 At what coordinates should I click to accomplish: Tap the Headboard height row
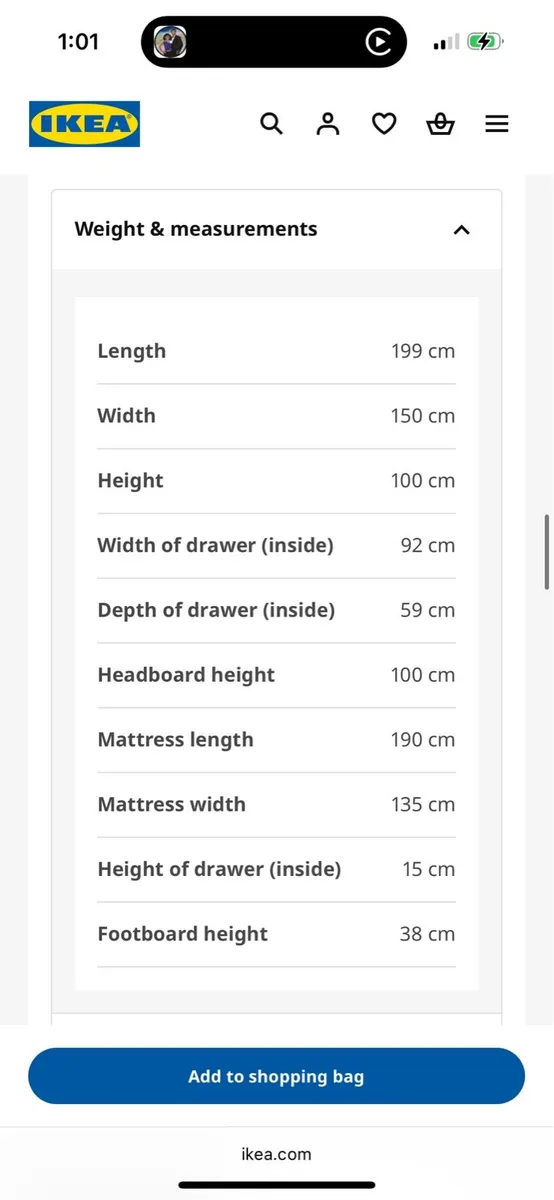(276, 675)
